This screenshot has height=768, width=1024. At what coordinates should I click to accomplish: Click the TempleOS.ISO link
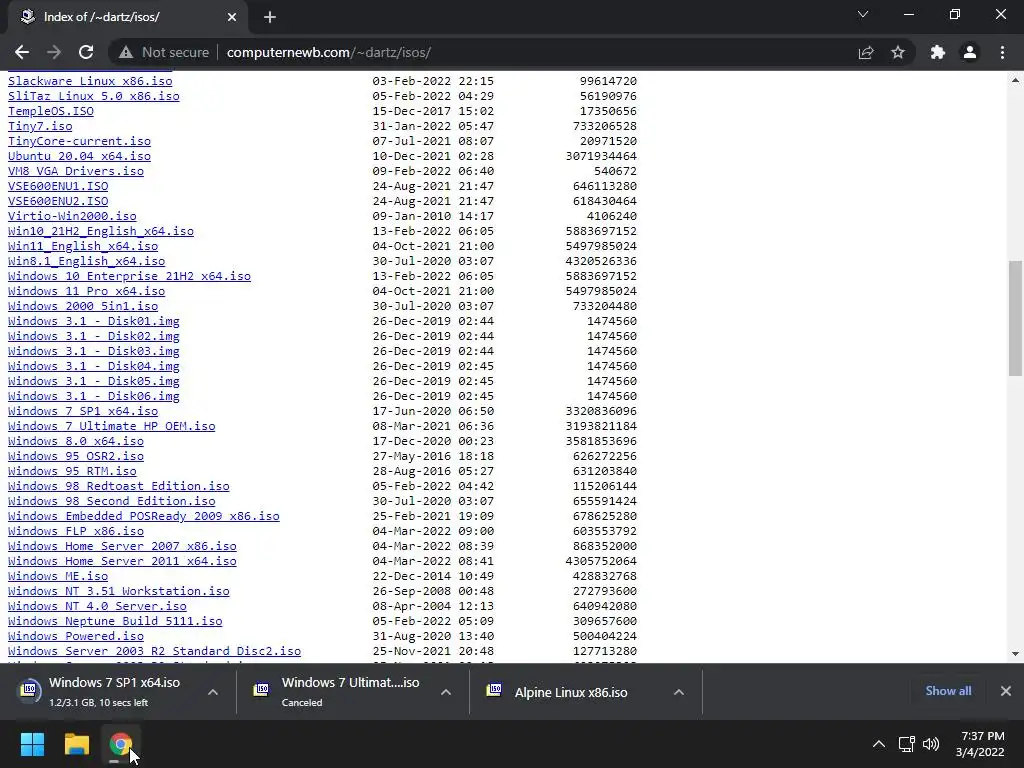tap(51, 111)
